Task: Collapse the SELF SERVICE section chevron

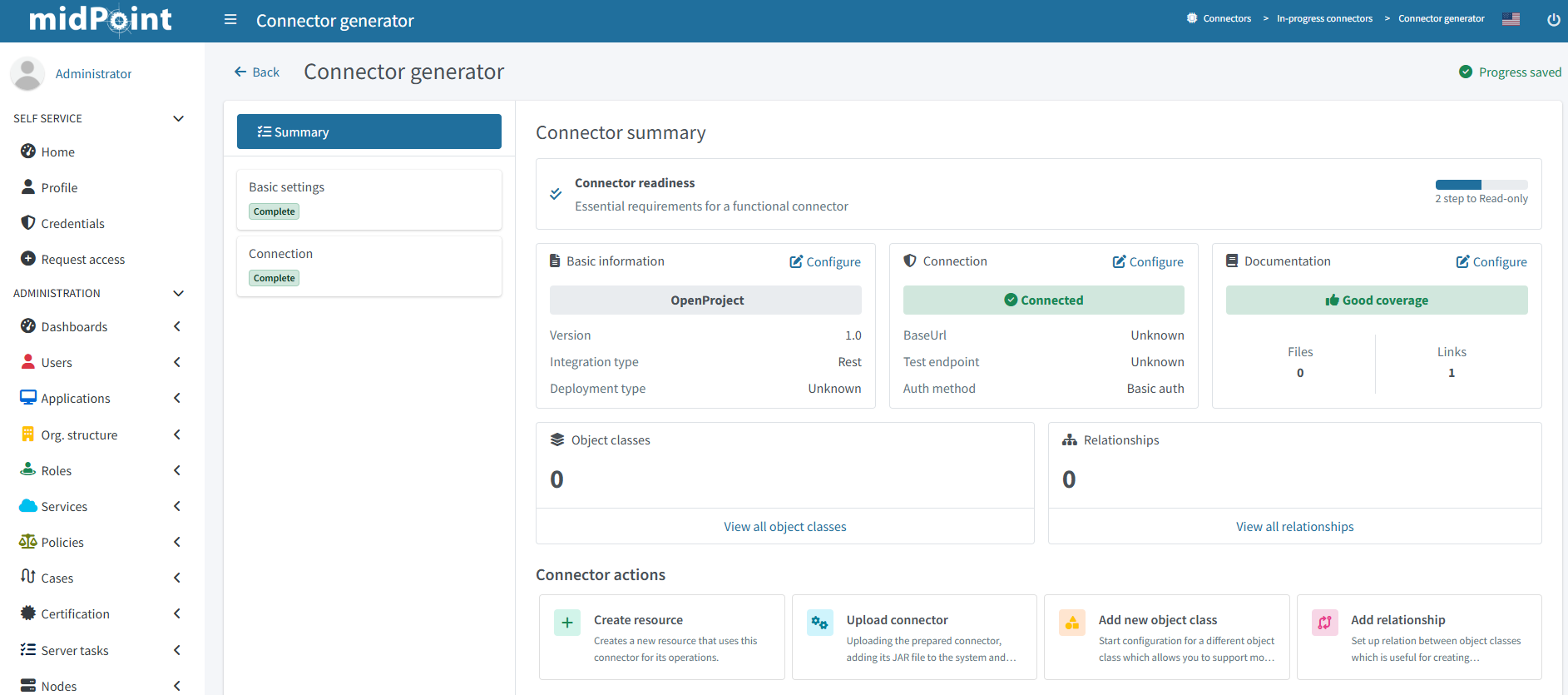Action: (x=178, y=118)
